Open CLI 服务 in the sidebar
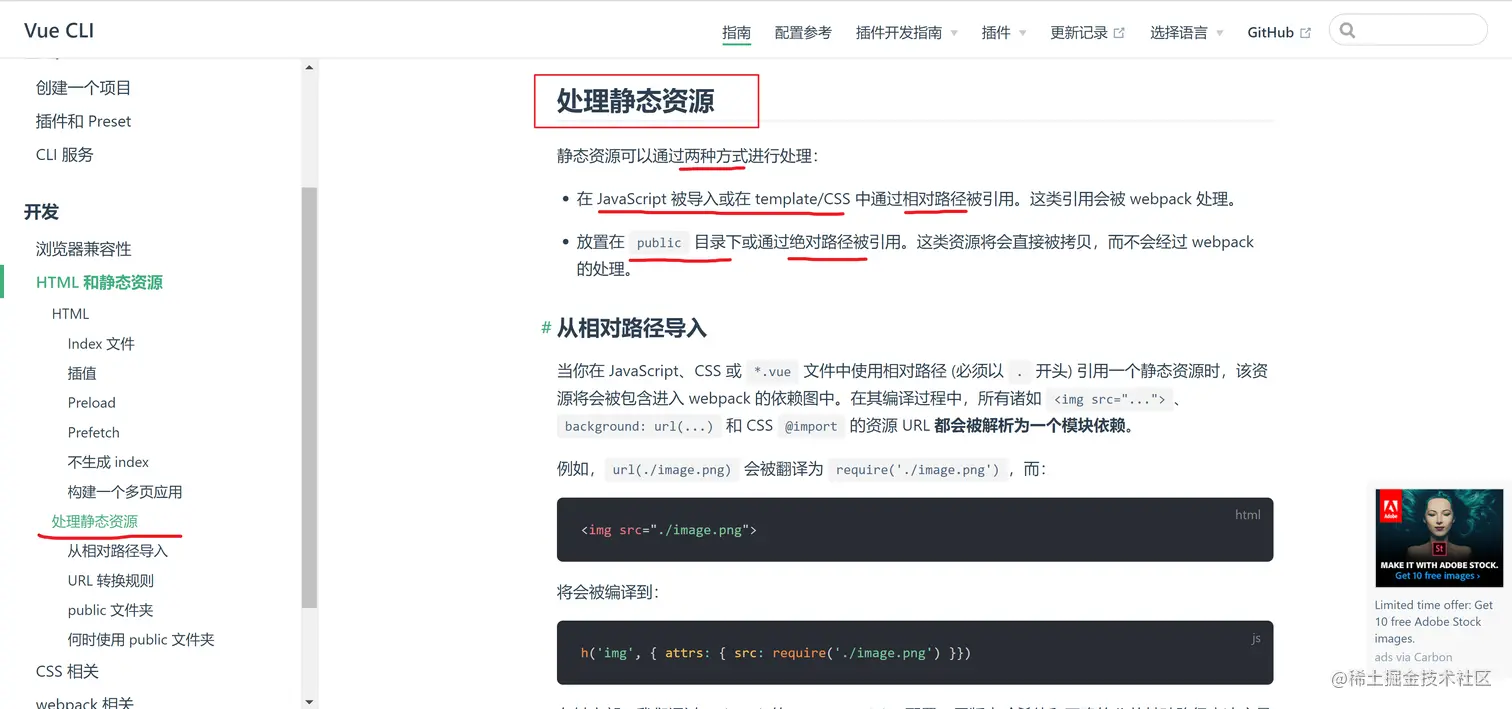The width and height of the screenshot is (1512, 709). pos(64,154)
